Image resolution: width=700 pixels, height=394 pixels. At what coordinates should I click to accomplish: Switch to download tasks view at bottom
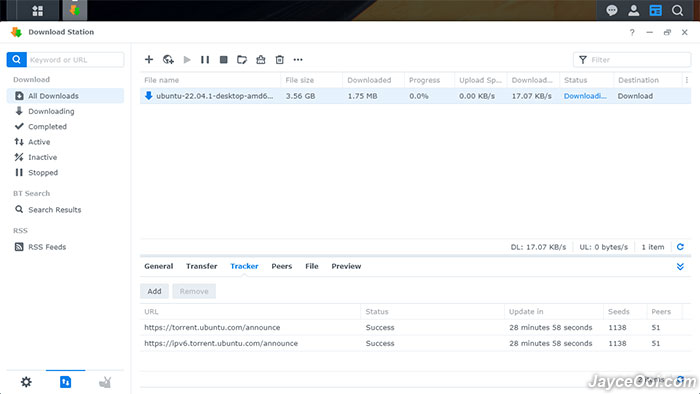65,382
